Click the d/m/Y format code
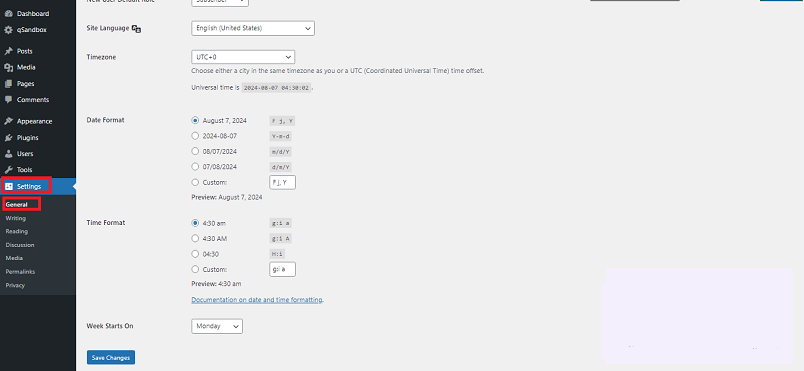Screen dimensions: 804x371 tap(281, 167)
